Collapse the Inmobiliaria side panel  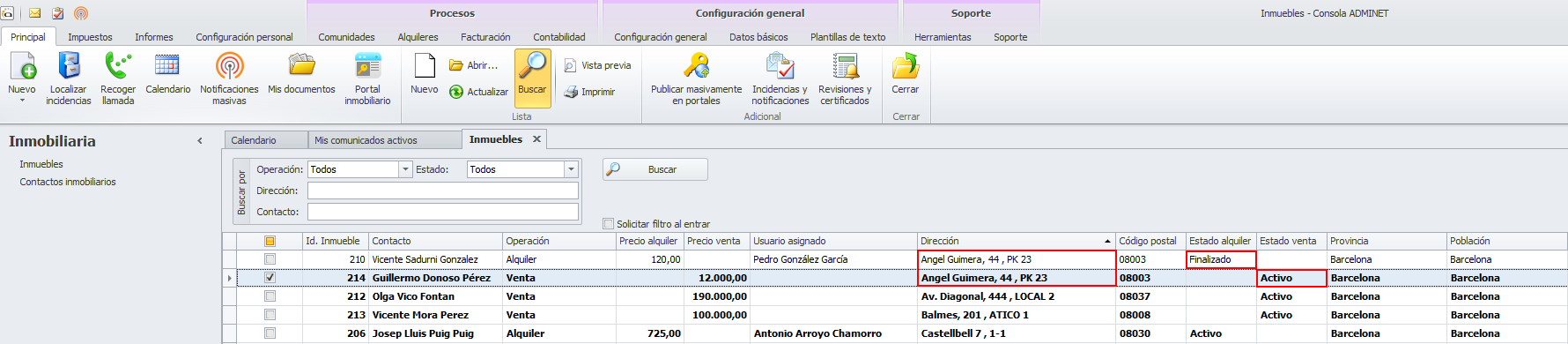click(x=200, y=141)
